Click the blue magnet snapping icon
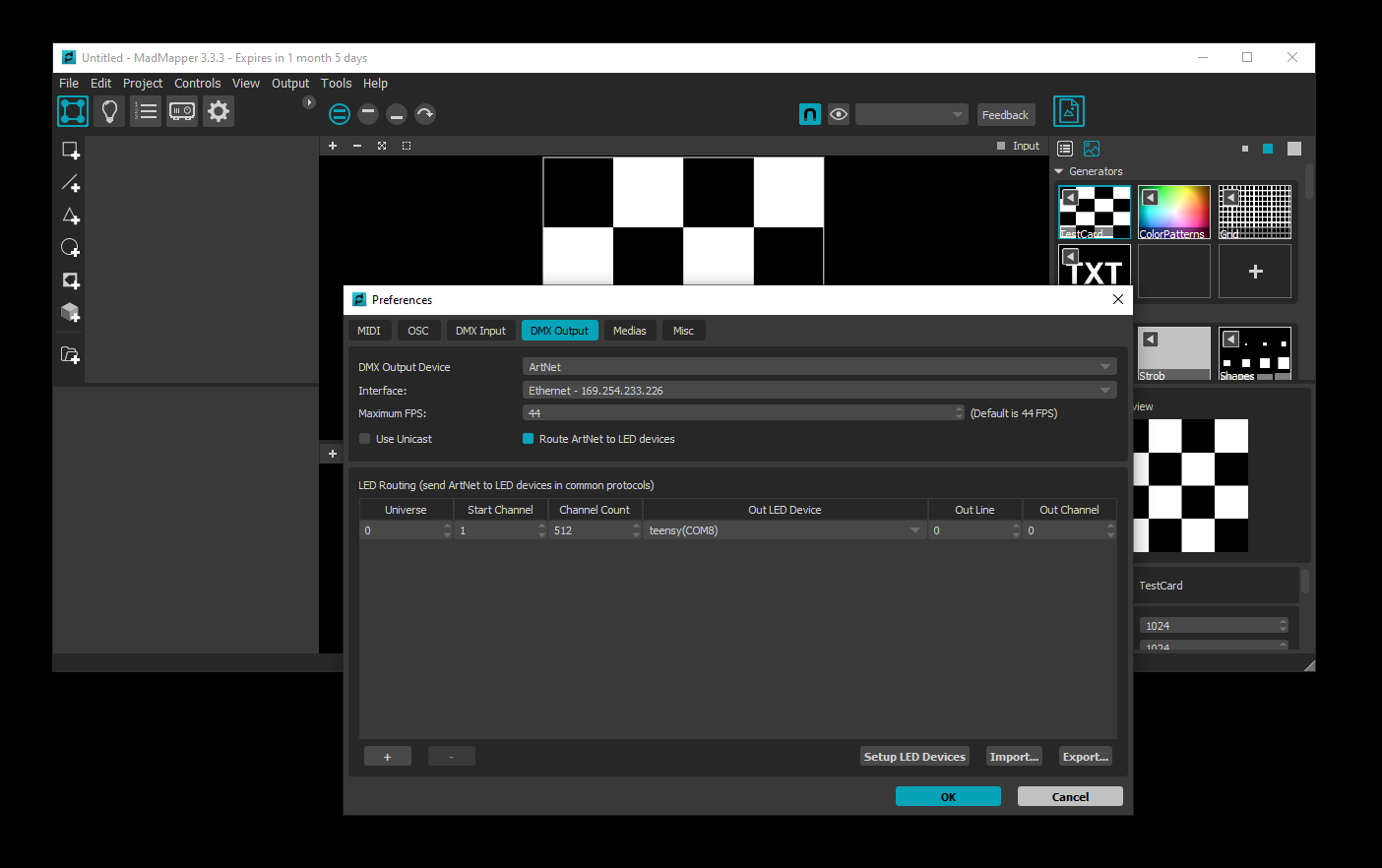The height and width of the screenshot is (868, 1382). coord(810,114)
